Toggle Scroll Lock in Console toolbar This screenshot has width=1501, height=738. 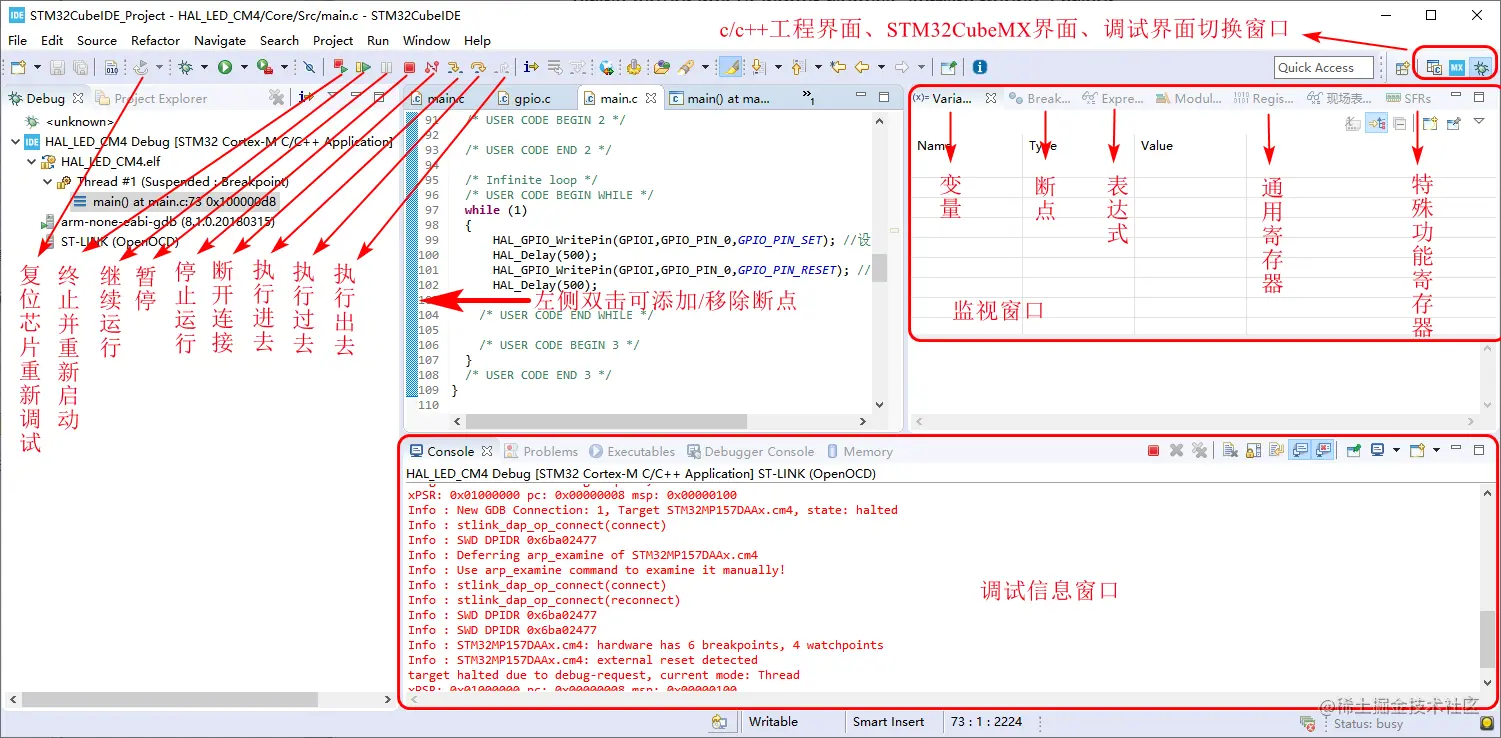(1253, 451)
